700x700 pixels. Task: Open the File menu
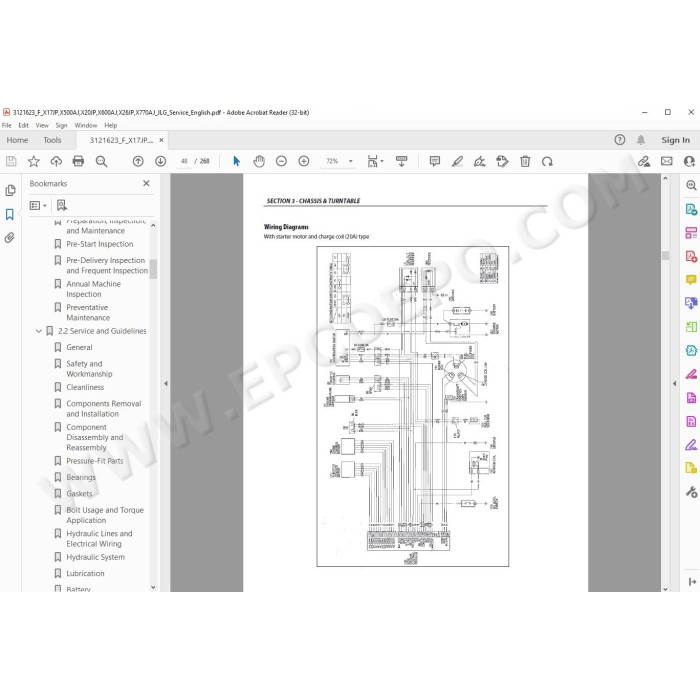(7, 125)
